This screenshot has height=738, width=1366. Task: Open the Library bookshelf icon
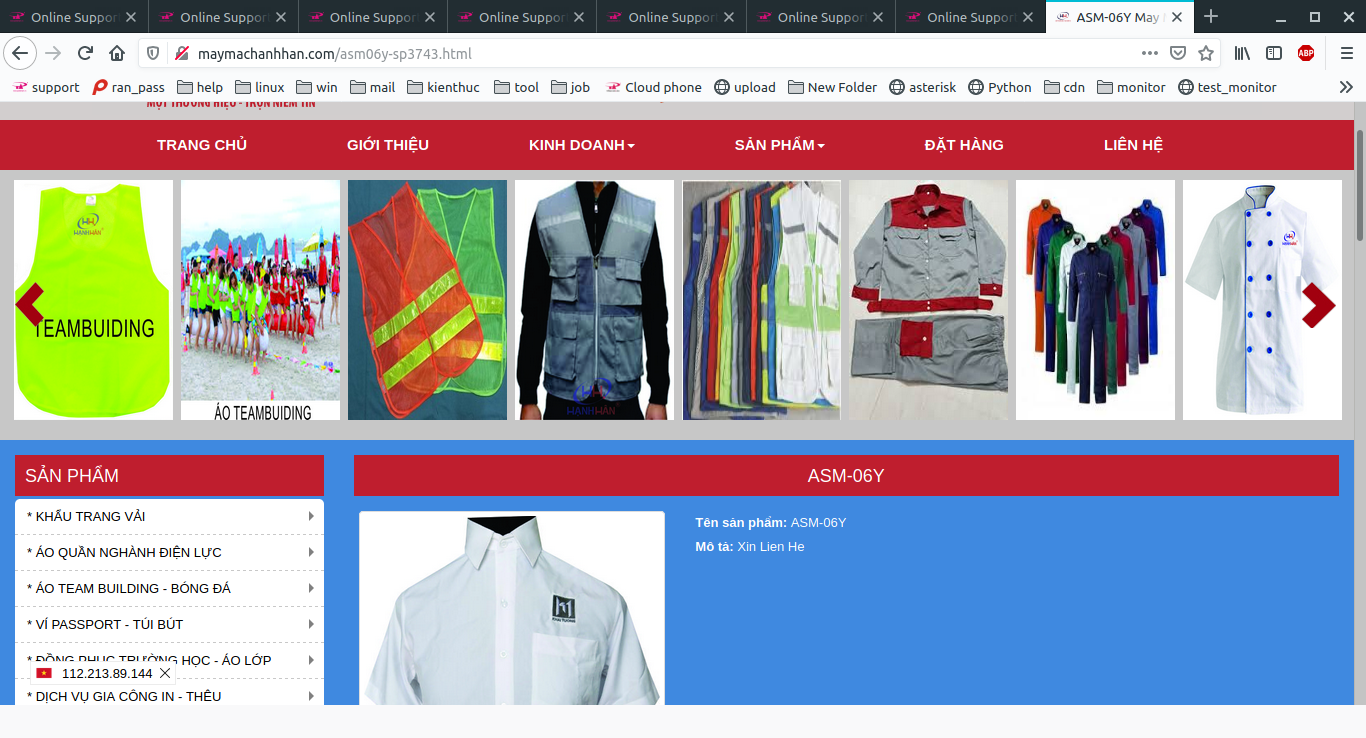point(1242,53)
